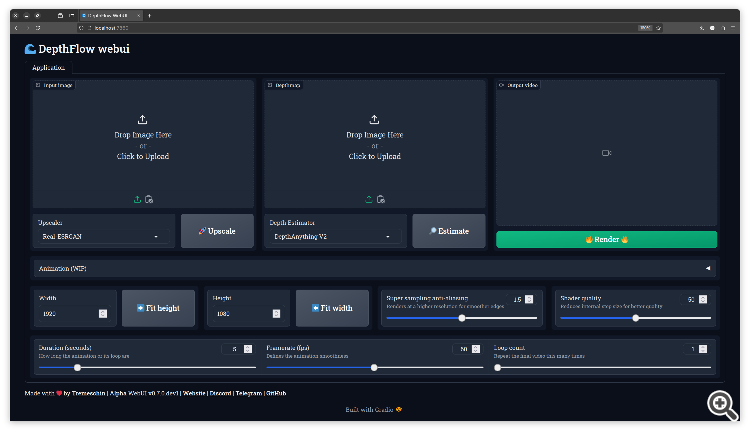Click the Loop count slider handle
This screenshot has height=432, width=750.
497,368
